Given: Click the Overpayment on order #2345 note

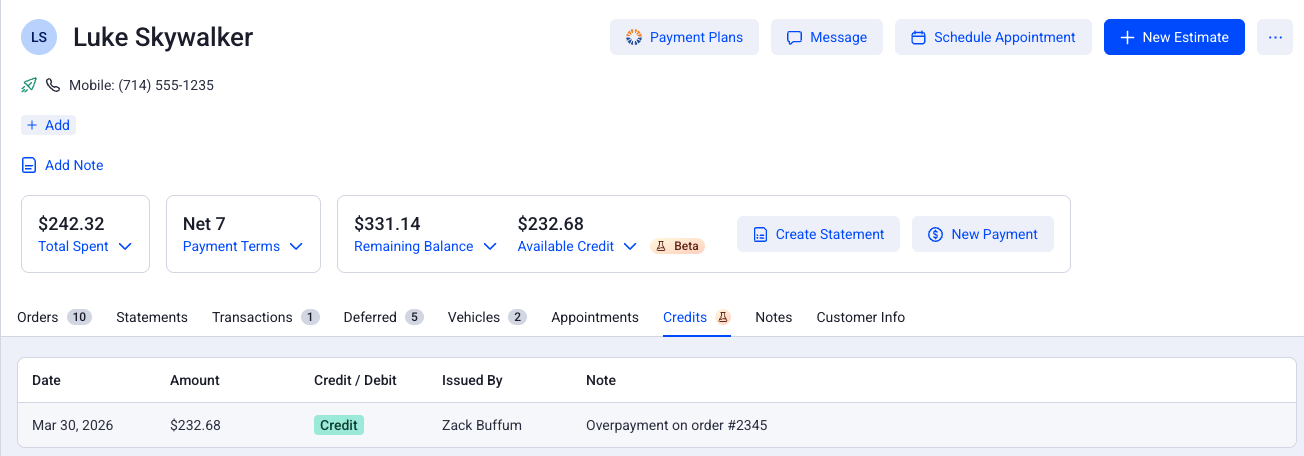Looking at the screenshot, I should (677, 425).
